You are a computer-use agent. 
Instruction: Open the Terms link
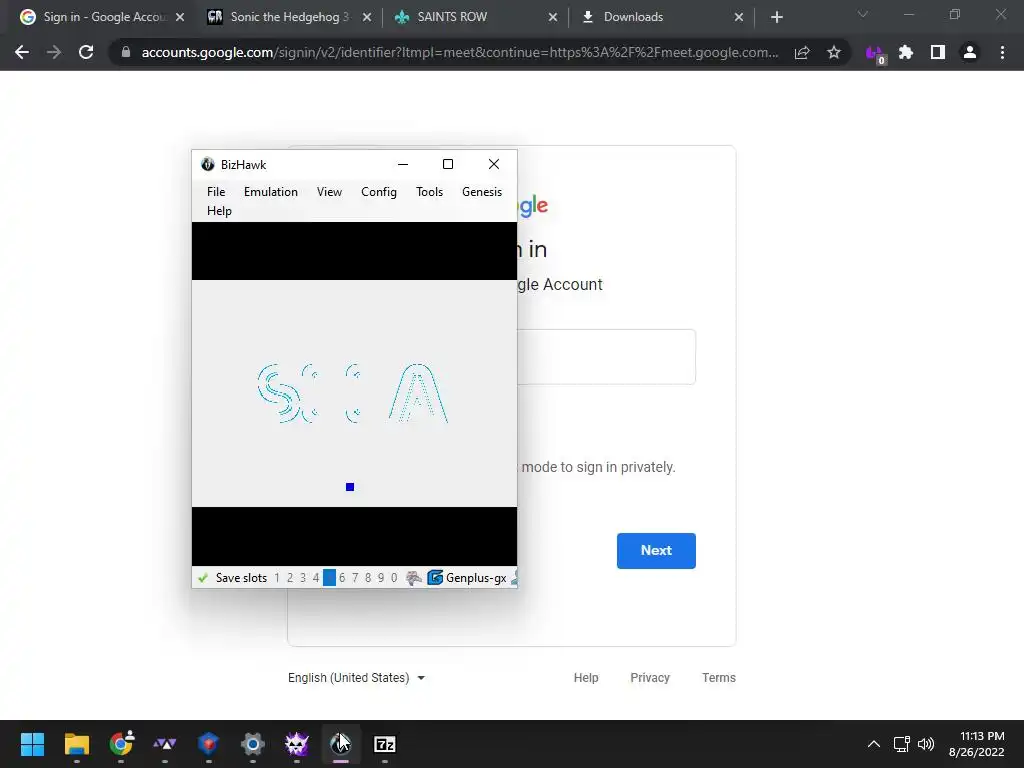pyautogui.click(x=718, y=678)
